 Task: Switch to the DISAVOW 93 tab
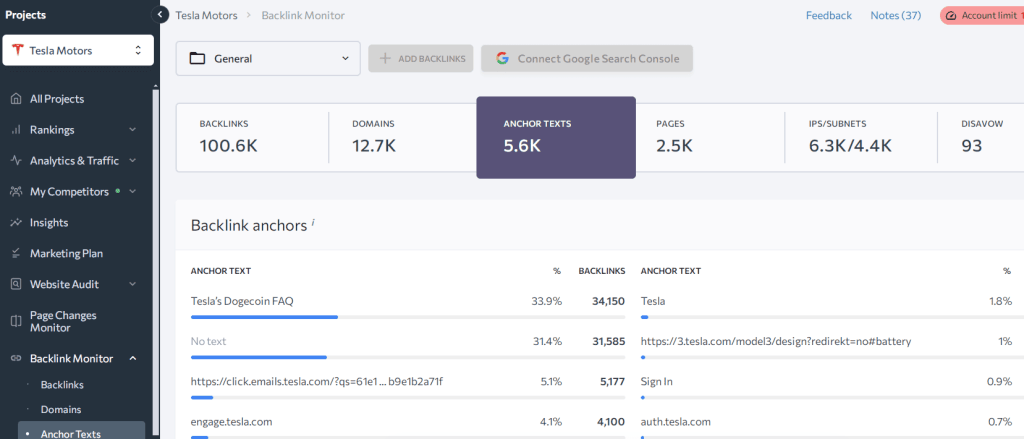pos(981,137)
